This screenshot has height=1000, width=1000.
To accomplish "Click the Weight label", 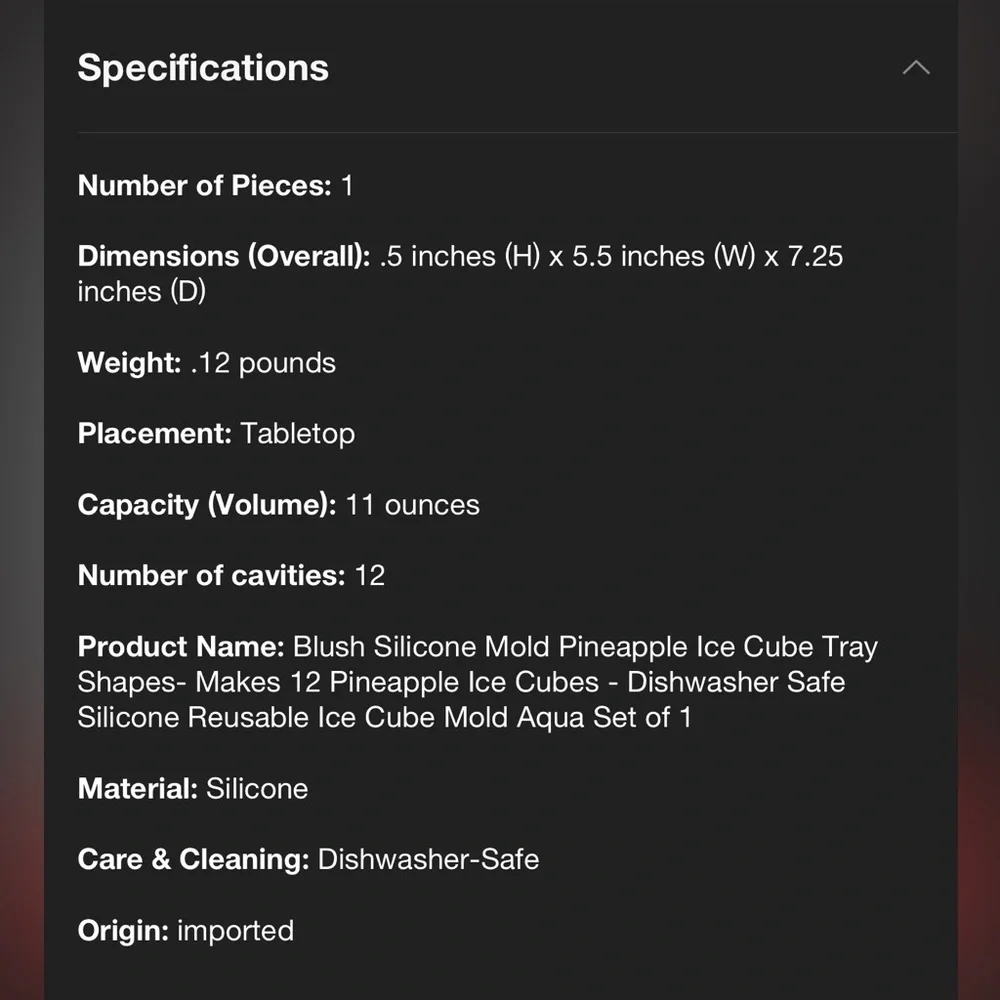I will click(x=129, y=362).
